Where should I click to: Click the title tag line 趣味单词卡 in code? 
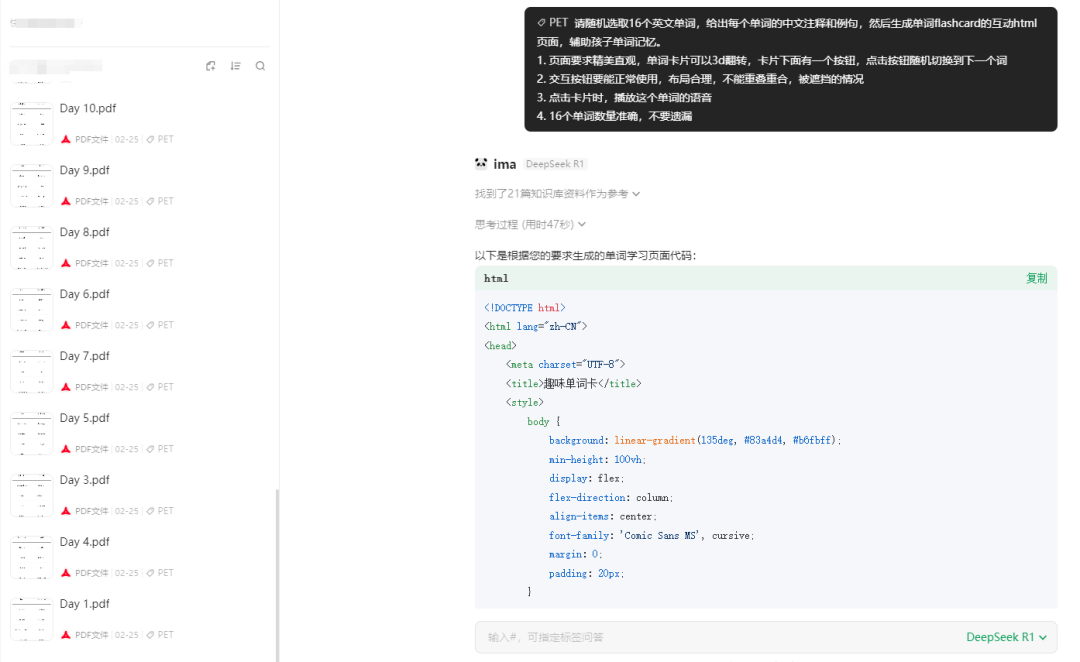573,384
